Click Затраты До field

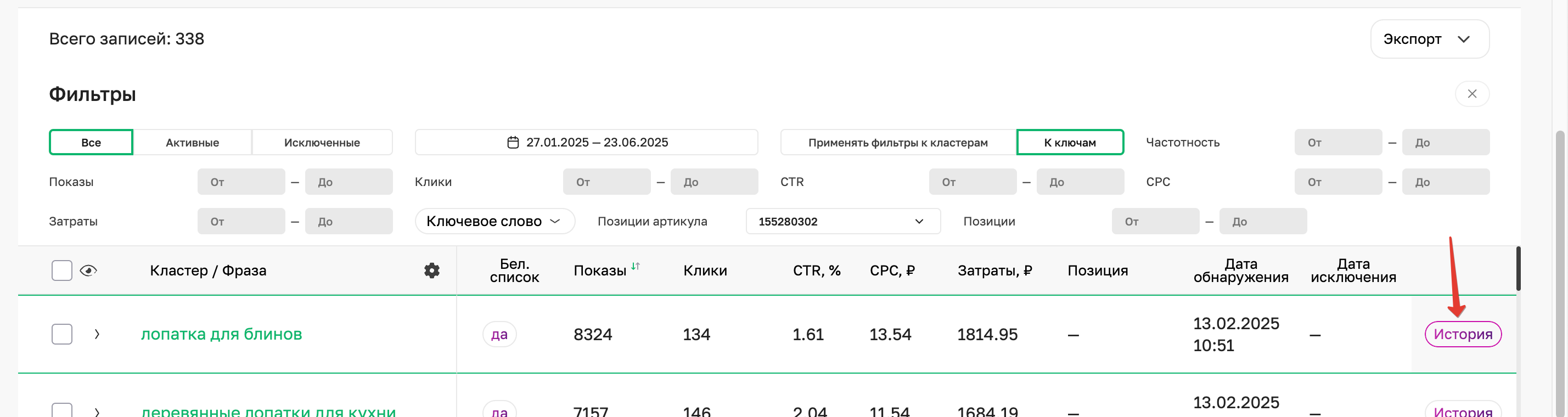click(x=349, y=222)
